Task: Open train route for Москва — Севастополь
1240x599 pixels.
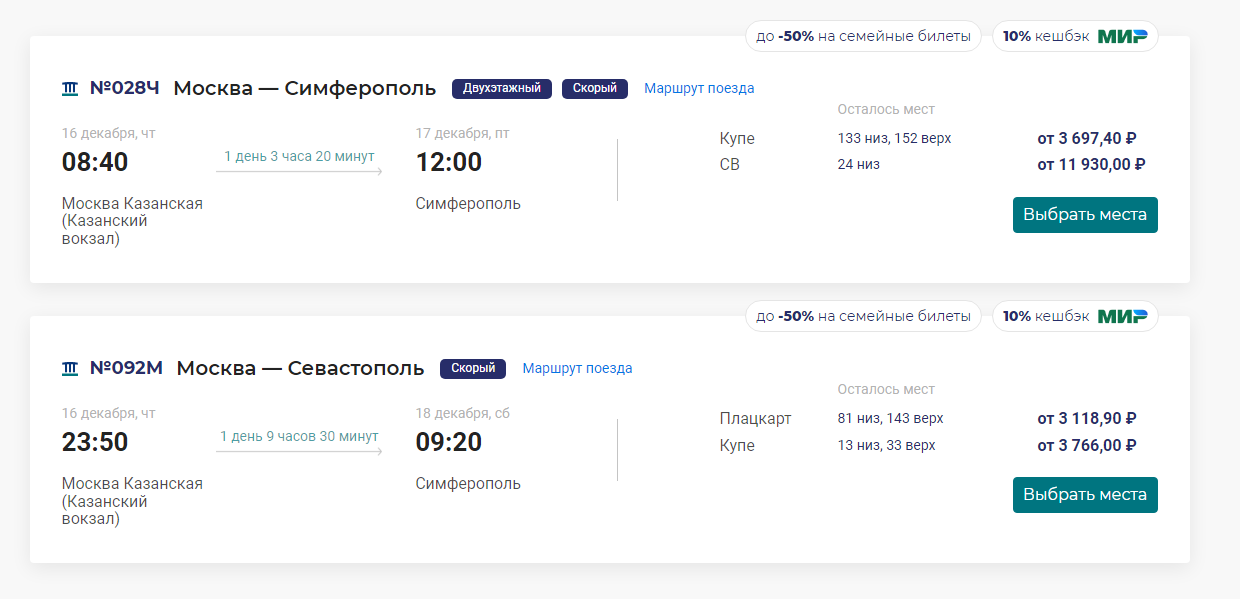Action: point(577,368)
